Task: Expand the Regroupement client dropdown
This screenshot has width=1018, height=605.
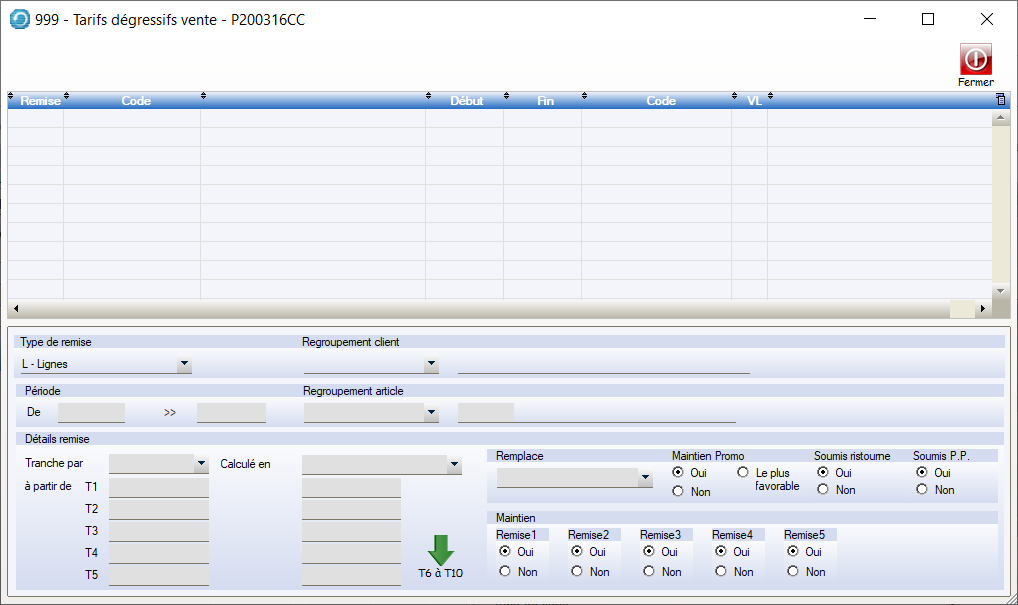Action: [431, 365]
